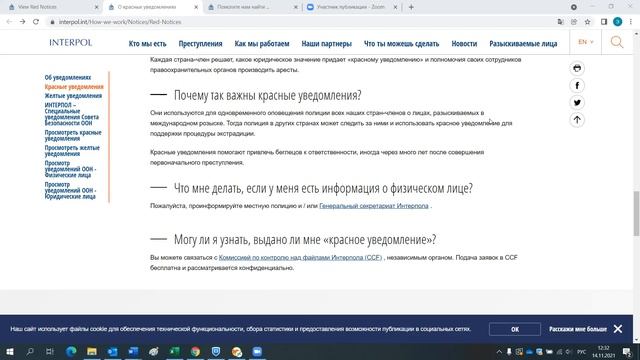The width and height of the screenshot is (640, 360).
Task: Open Windows notification center icon
Action: click(627, 351)
